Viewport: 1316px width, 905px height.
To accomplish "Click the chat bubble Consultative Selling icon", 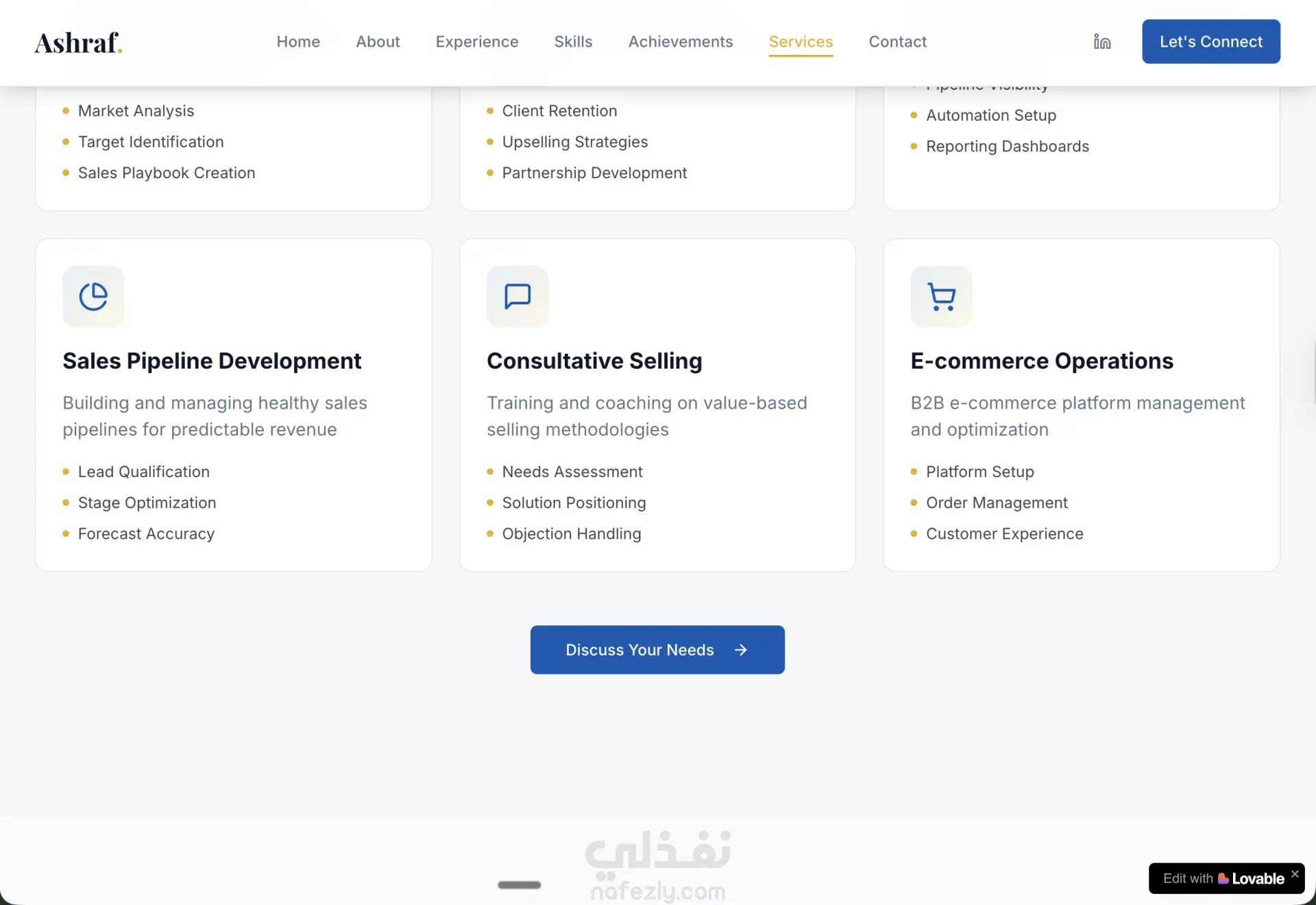I will pyautogui.click(x=517, y=297).
